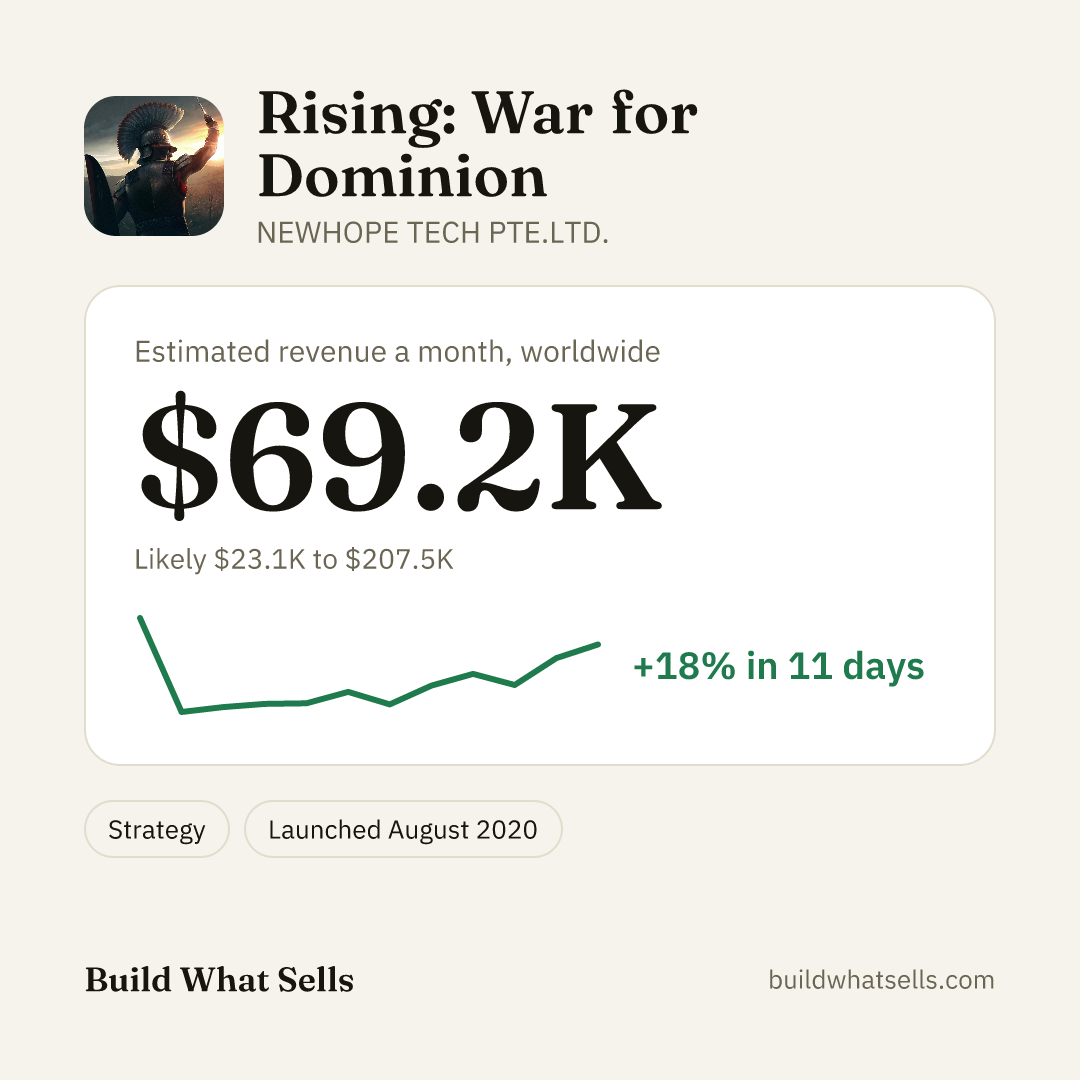
Task: Select the Strategy category tag
Action: (x=156, y=829)
